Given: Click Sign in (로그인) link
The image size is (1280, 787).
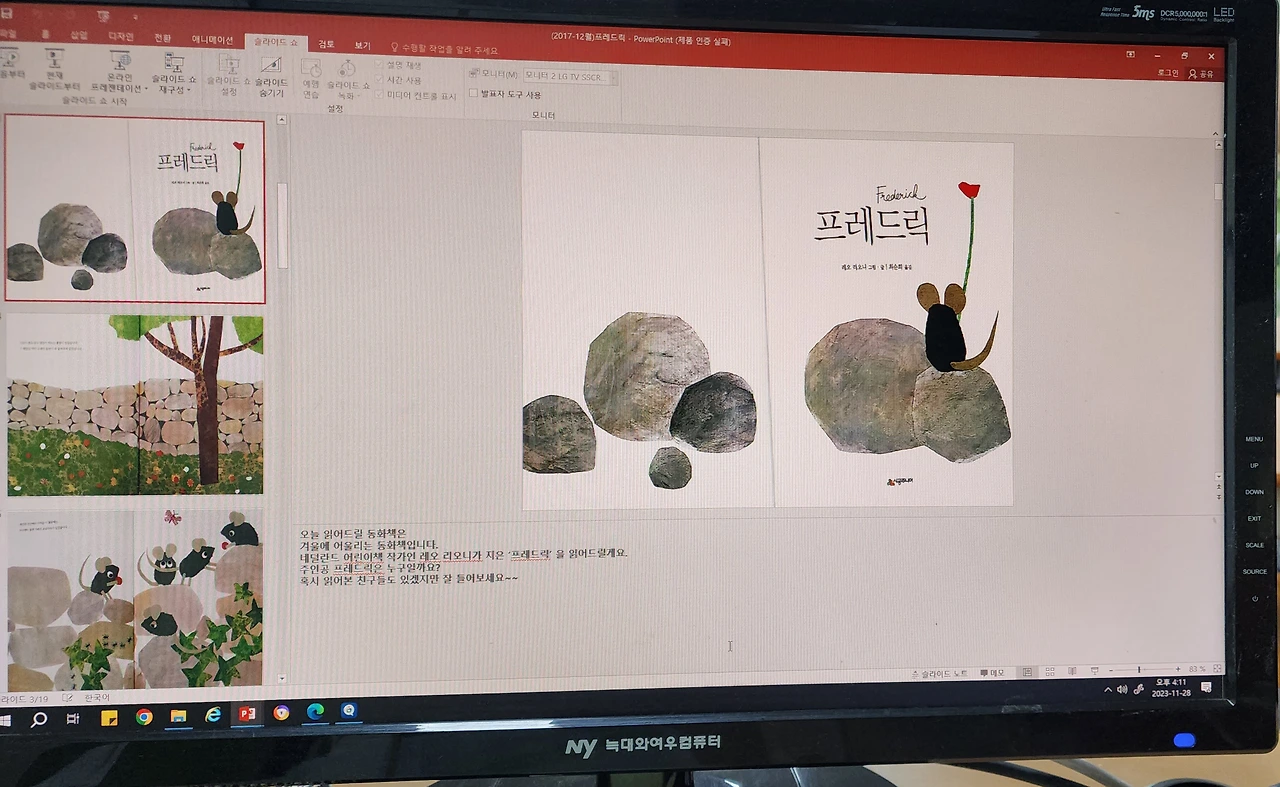Looking at the screenshot, I should click(1168, 73).
